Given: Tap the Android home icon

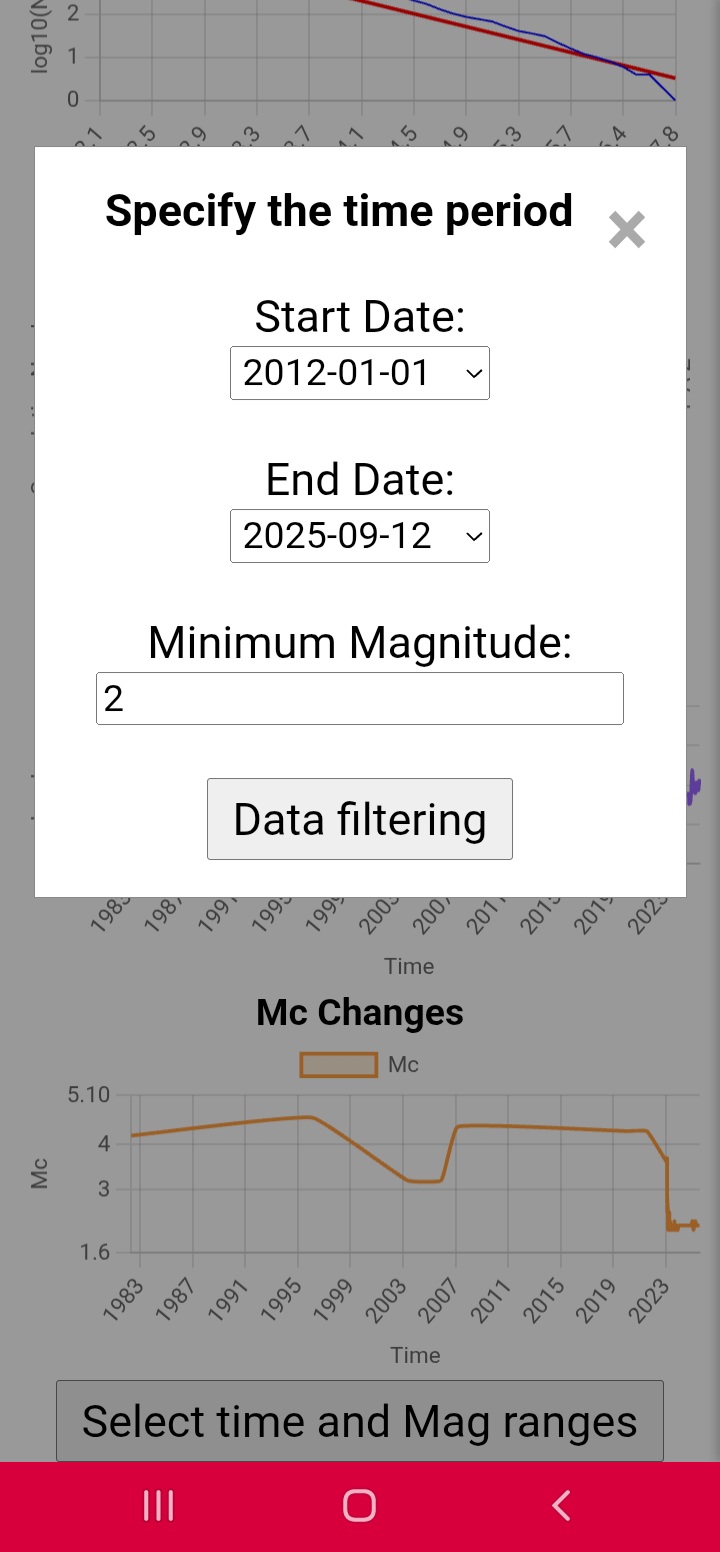Looking at the screenshot, I should coord(359,1506).
